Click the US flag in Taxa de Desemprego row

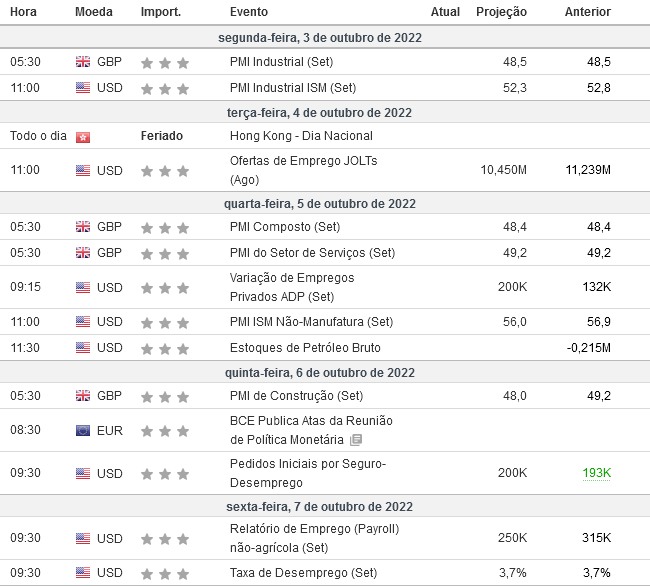83,573
